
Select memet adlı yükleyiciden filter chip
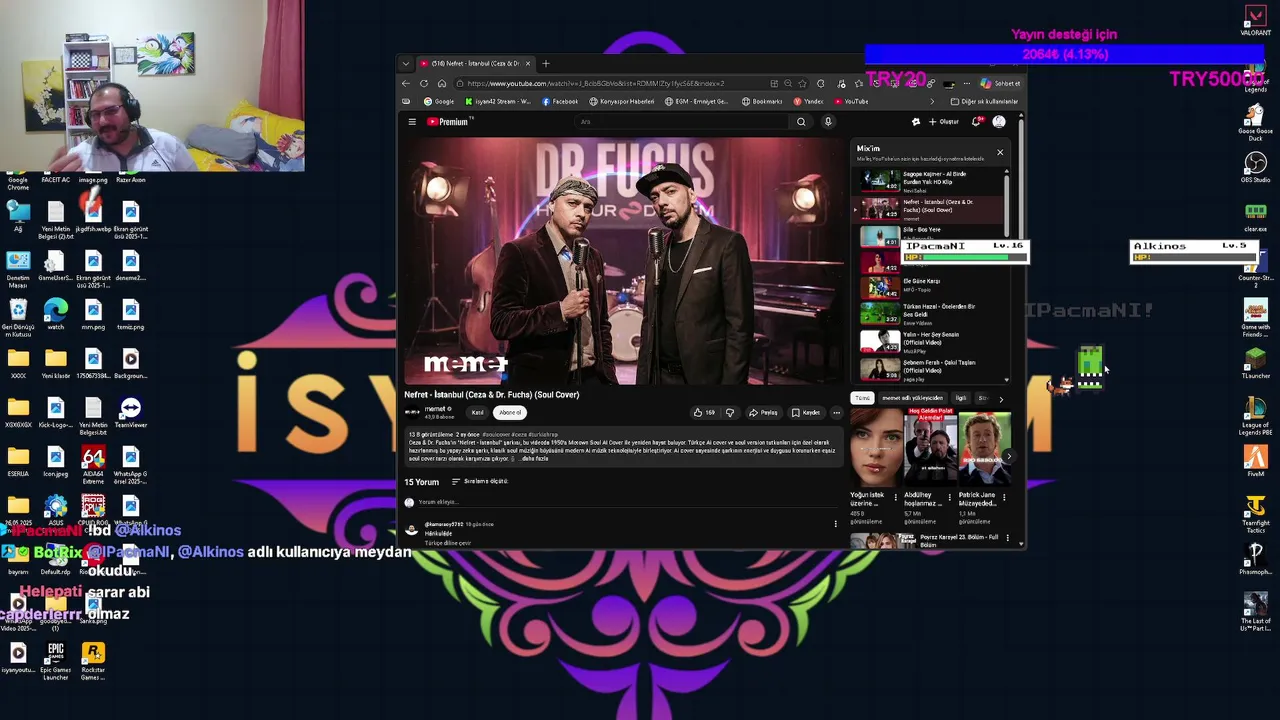point(912,398)
